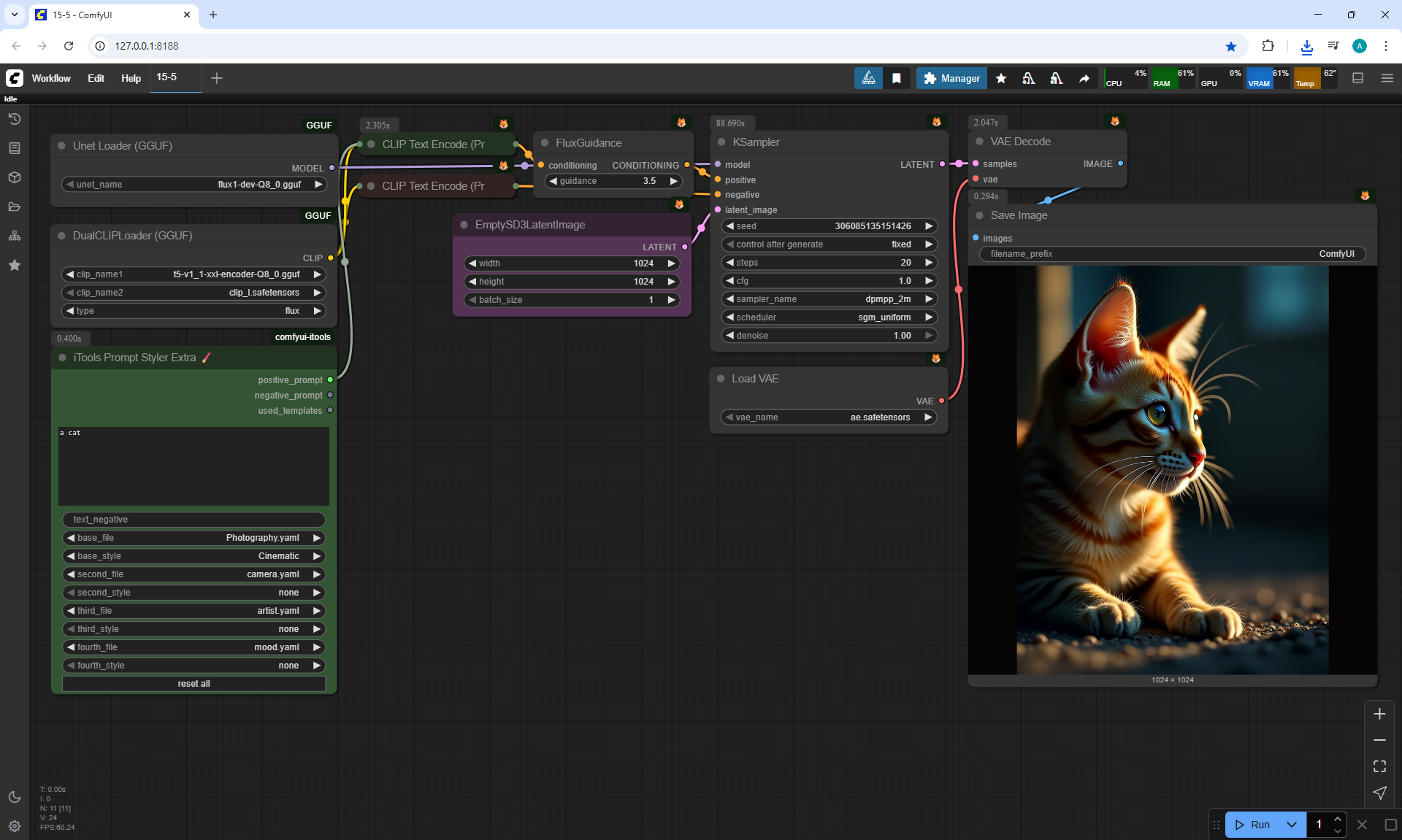
Task: Increase guidance value with right arrow
Action: tap(673, 181)
